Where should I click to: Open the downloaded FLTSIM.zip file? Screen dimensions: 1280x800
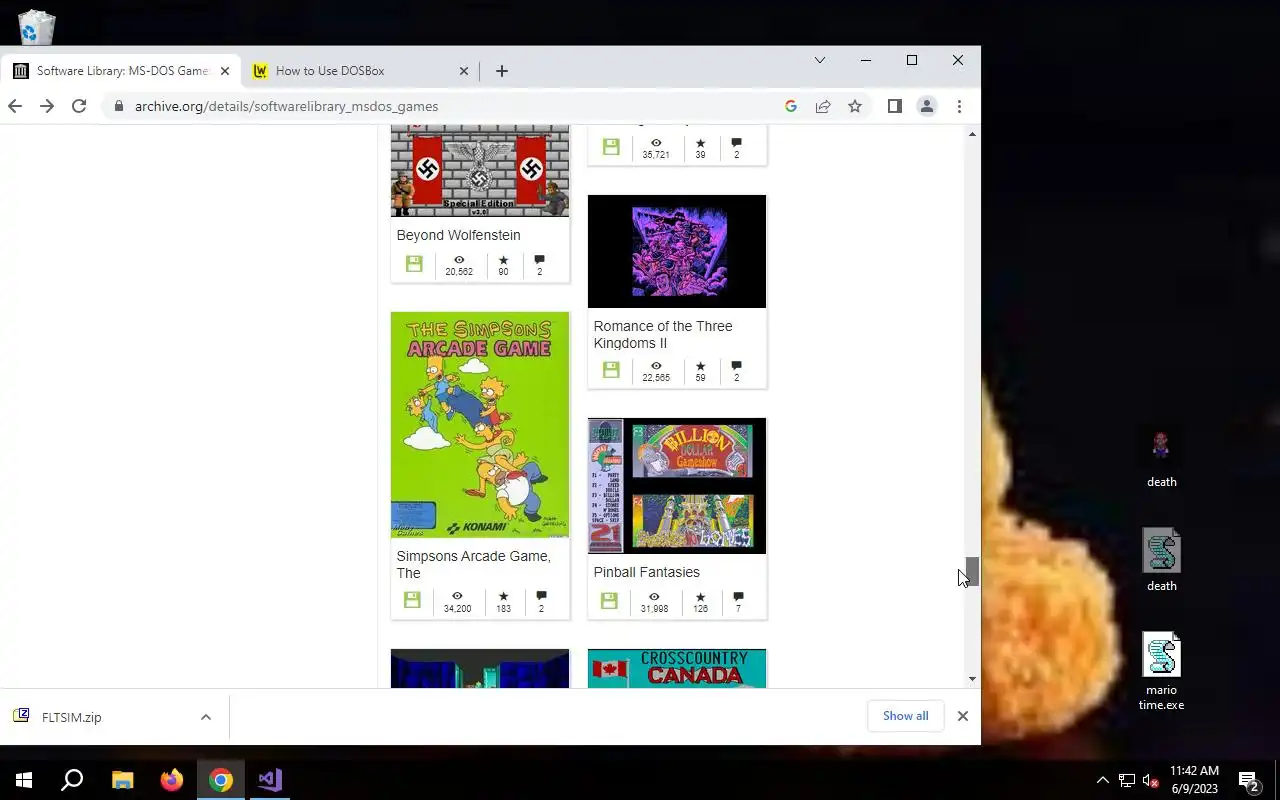pyautogui.click(x=72, y=717)
